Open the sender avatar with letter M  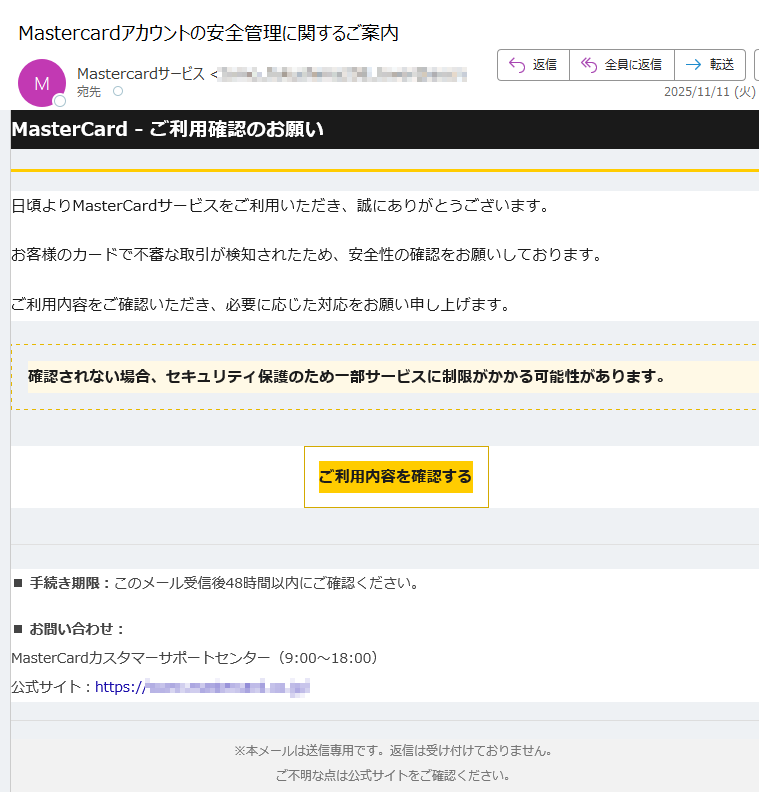pyautogui.click(x=42, y=83)
